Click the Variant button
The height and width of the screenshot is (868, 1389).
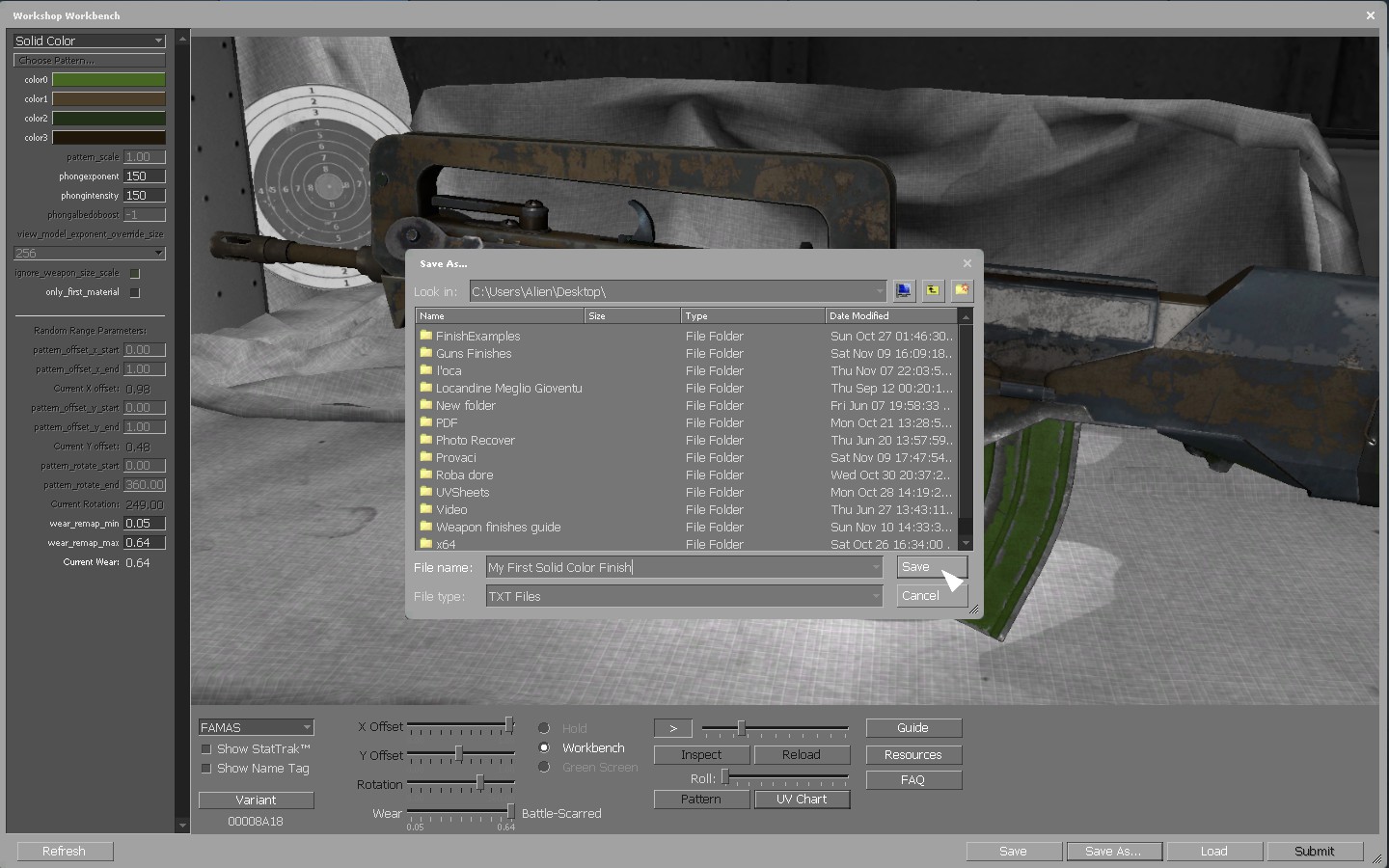256,800
